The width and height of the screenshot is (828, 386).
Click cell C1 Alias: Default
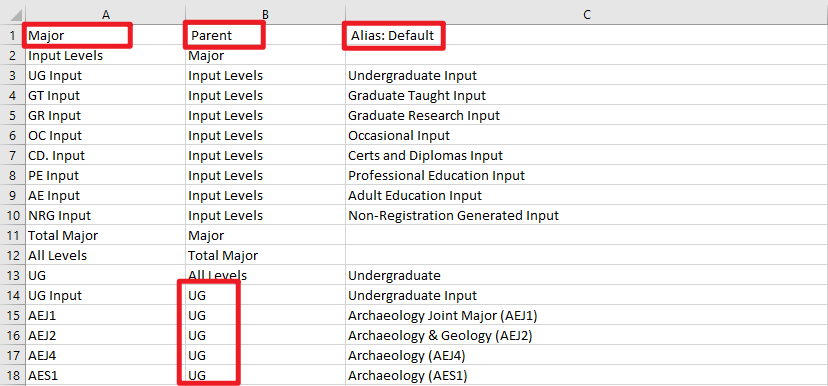click(587, 35)
